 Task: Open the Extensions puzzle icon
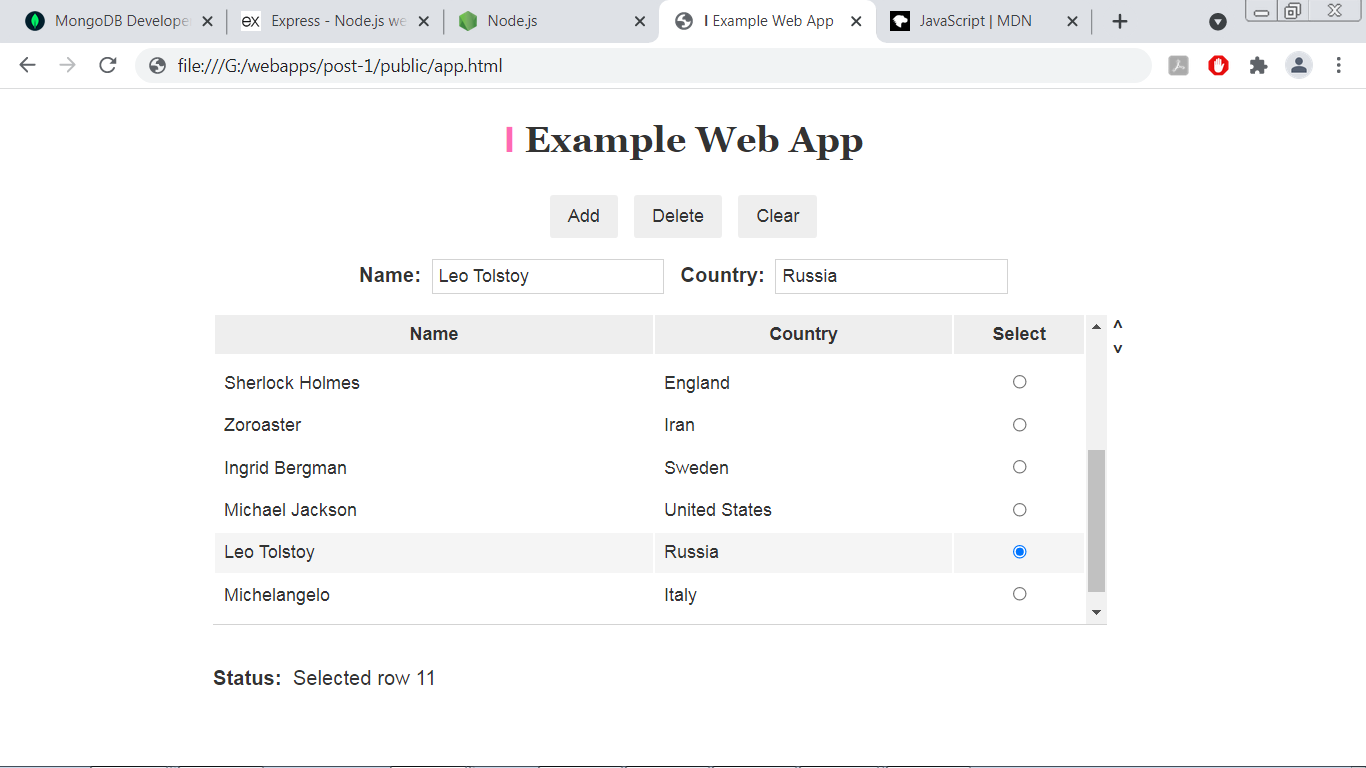(1258, 66)
